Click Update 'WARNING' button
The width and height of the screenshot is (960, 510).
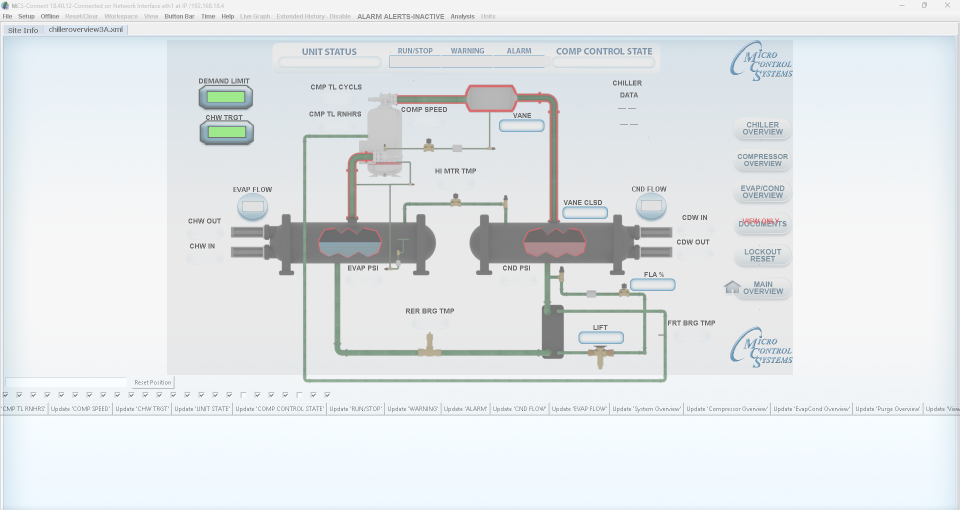pyautogui.click(x=413, y=408)
